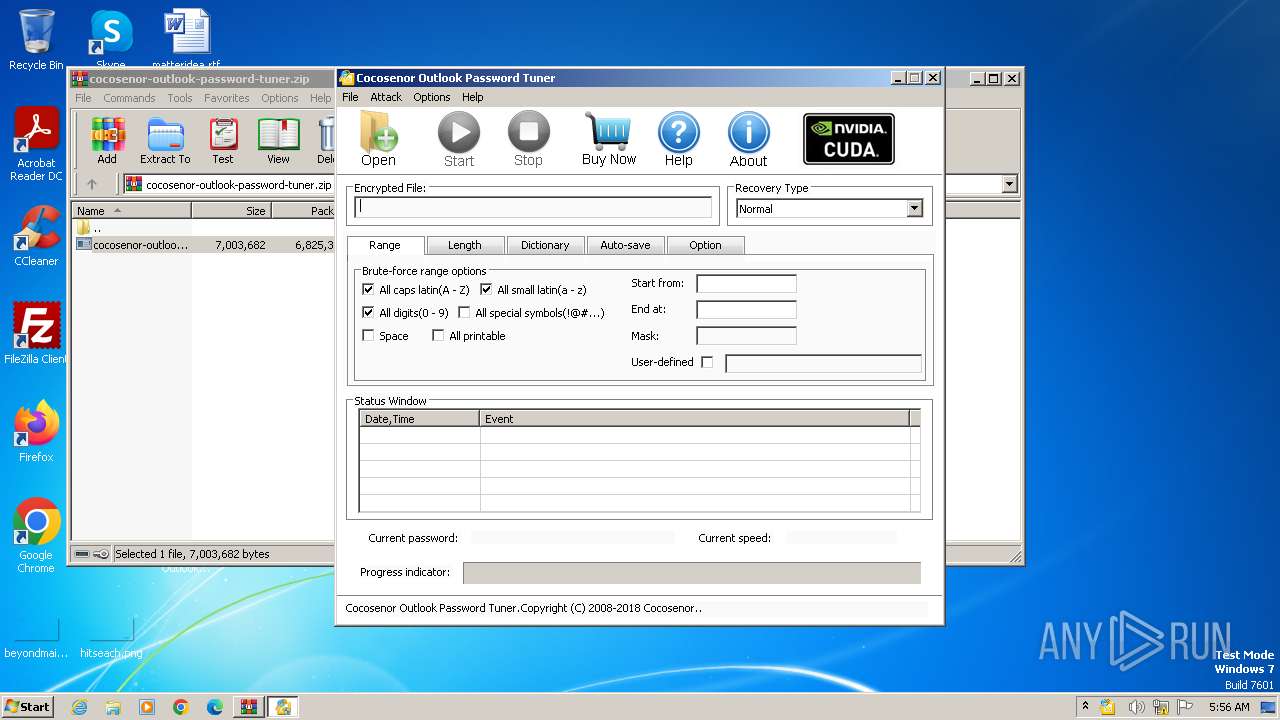
Task: Open the Options menu in Password Tuner
Action: 432,97
